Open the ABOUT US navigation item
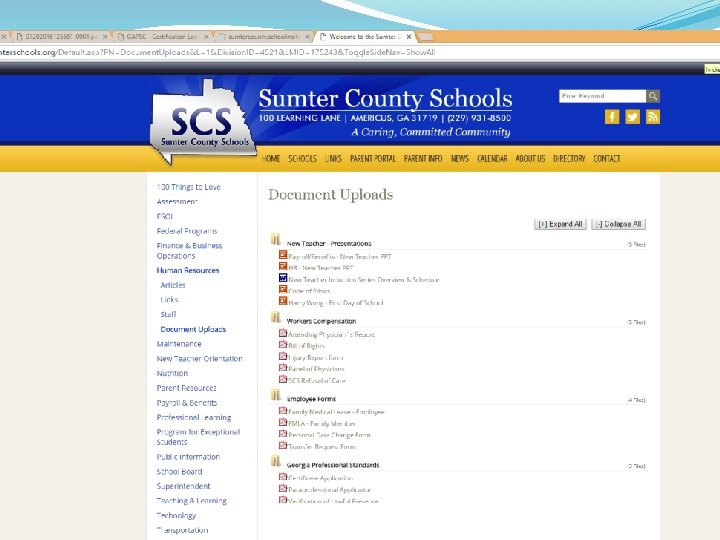 click(530, 158)
